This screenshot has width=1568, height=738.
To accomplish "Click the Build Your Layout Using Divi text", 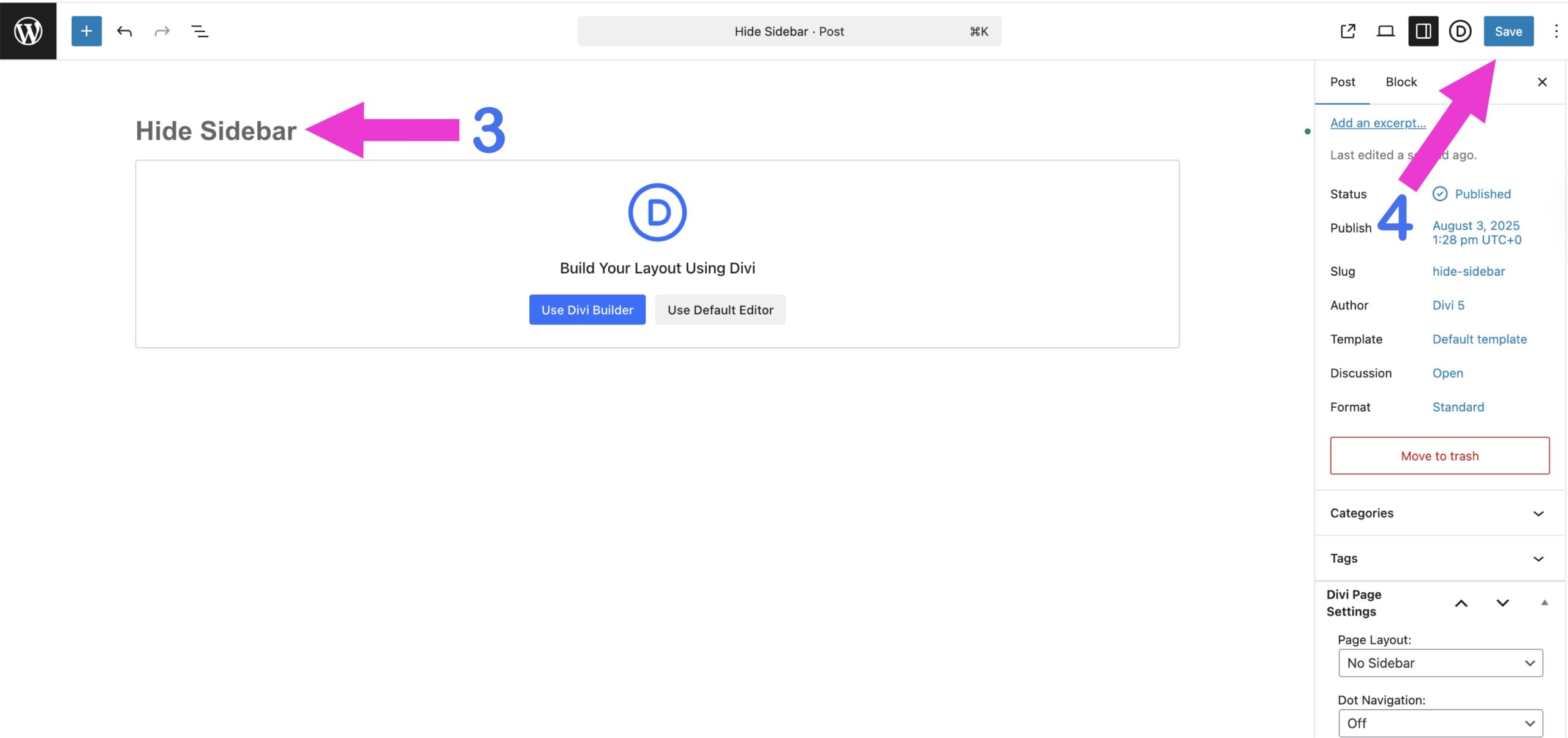I will [657, 268].
